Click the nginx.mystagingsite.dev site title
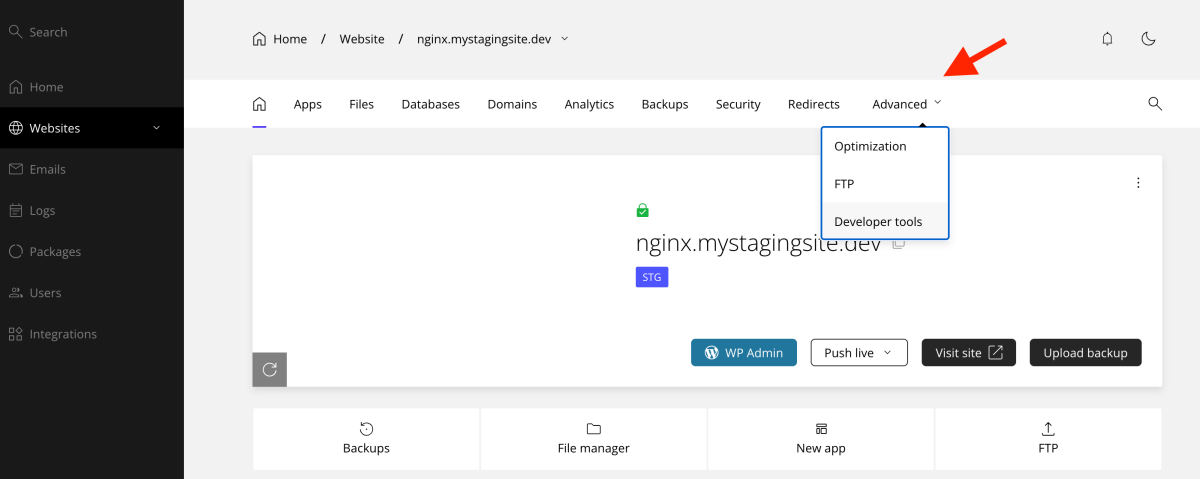The width and height of the screenshot is (1200, 479). tap(758, 242)
